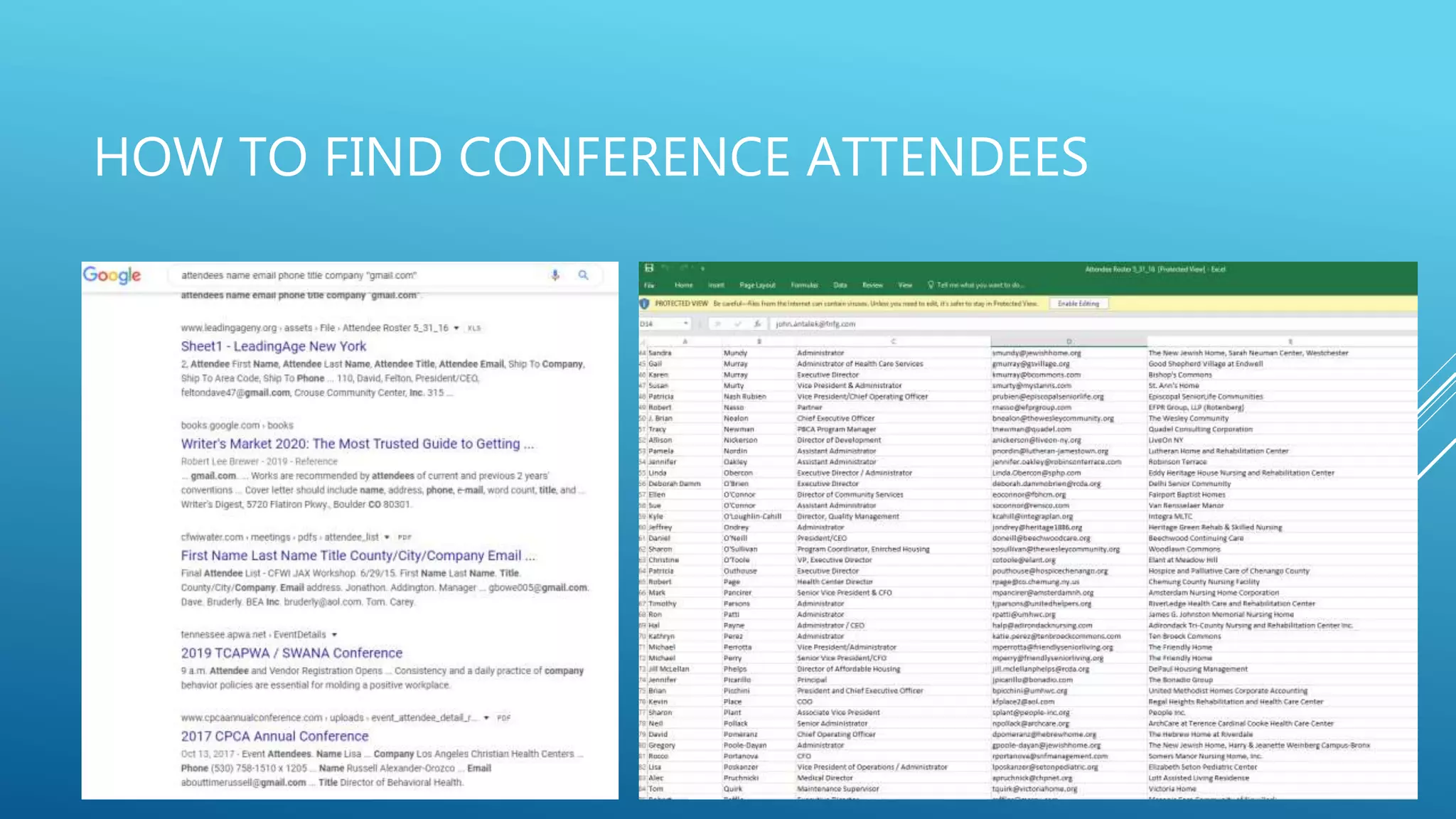
Task: Select column D header
Action: 1069,342
